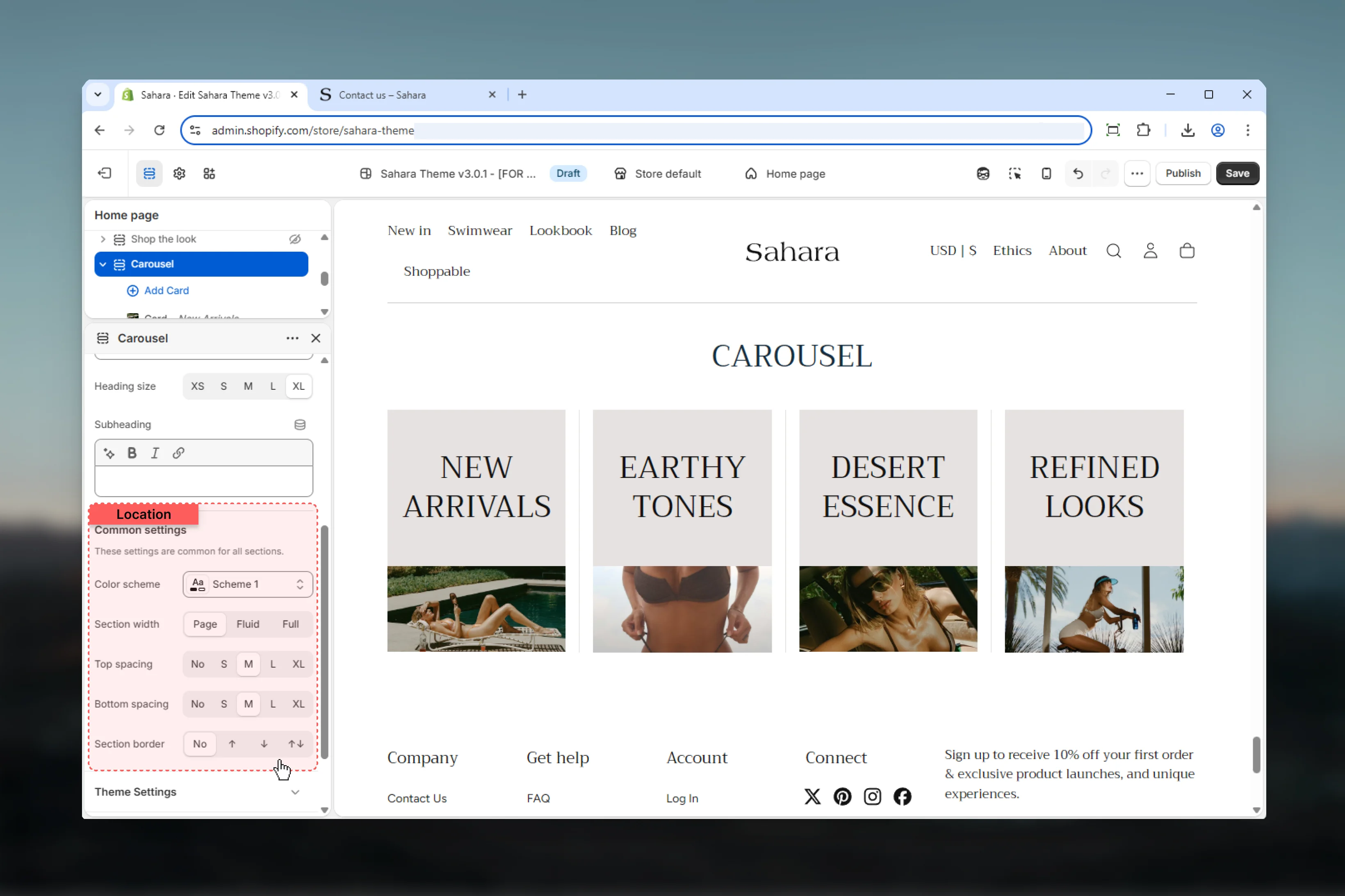
Task: Click inside the Subheading text field
Action: [x=203, y=481]
